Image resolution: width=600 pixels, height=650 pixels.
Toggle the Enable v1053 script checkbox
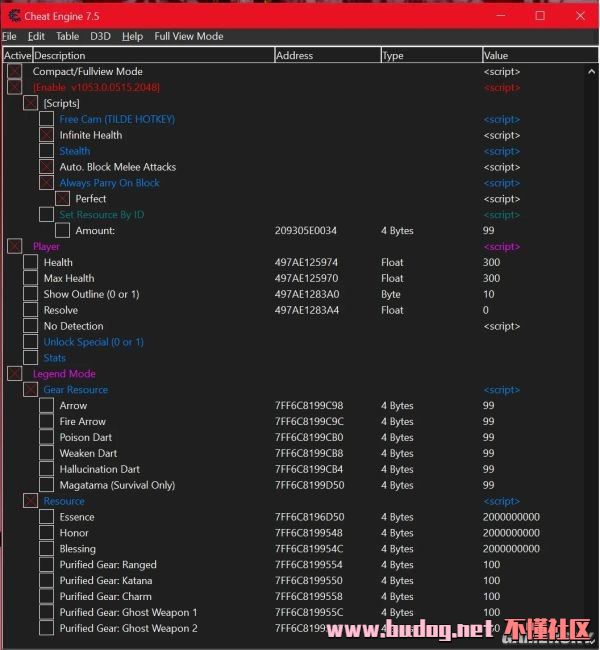pyautogui.click(x=15, y=87)
